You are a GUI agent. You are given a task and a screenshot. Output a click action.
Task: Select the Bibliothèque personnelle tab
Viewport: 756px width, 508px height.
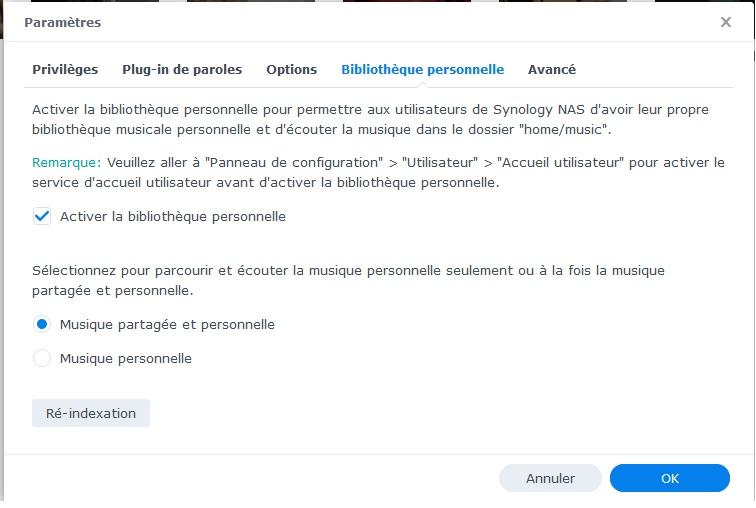(x=422, y=70)
